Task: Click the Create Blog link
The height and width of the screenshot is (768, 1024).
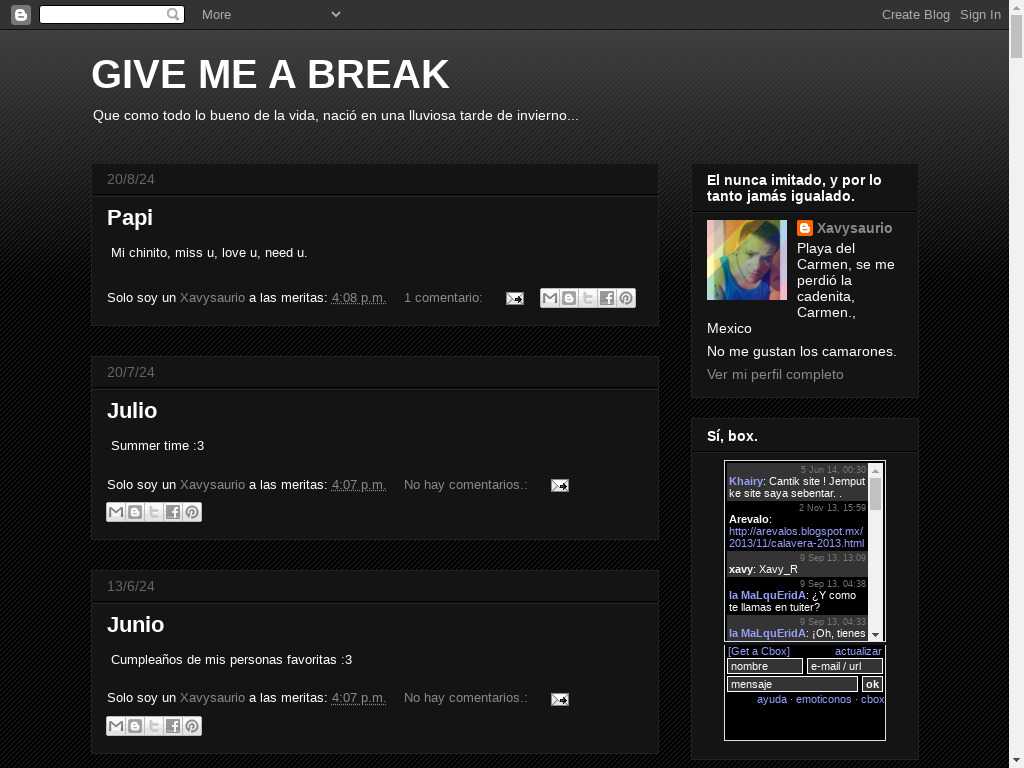Action: click(915, 14)
